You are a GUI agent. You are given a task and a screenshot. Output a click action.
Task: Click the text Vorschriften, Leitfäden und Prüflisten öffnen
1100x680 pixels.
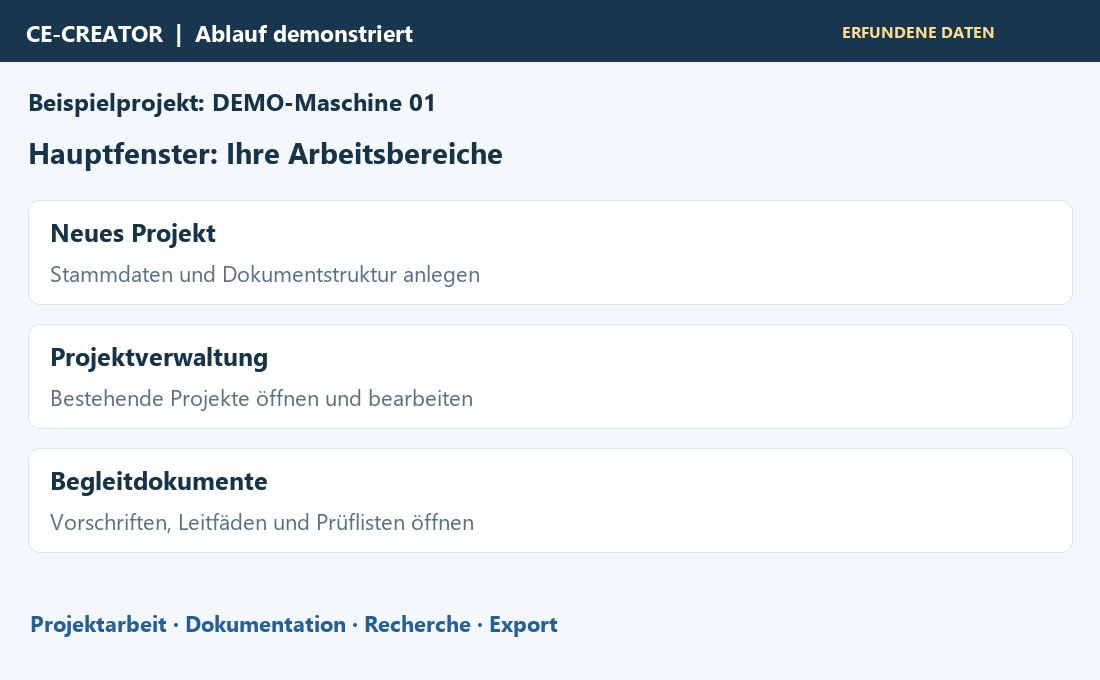click(x=262, y=523)
